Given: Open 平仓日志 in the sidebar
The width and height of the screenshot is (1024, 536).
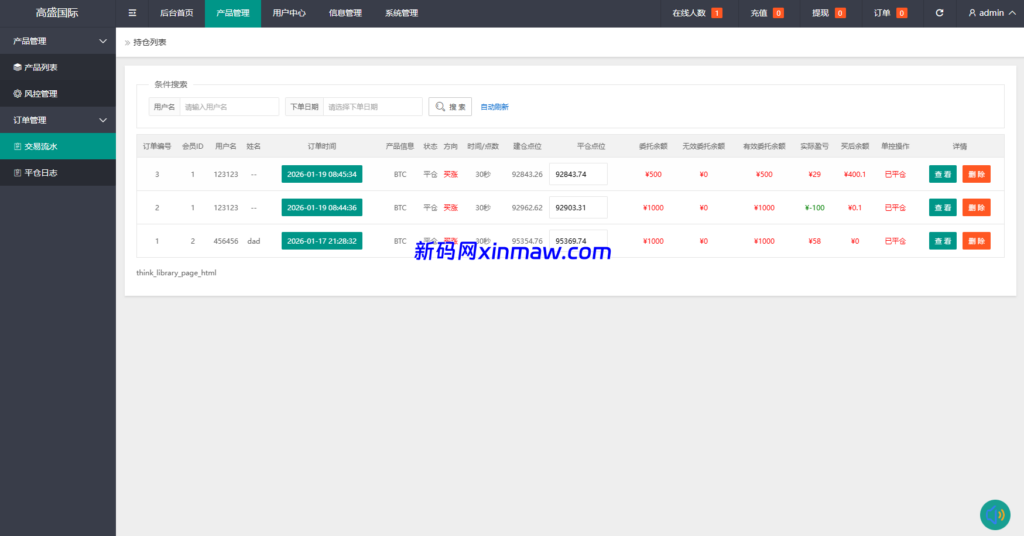Looking at the screenshot, I should tap(58, 172).
